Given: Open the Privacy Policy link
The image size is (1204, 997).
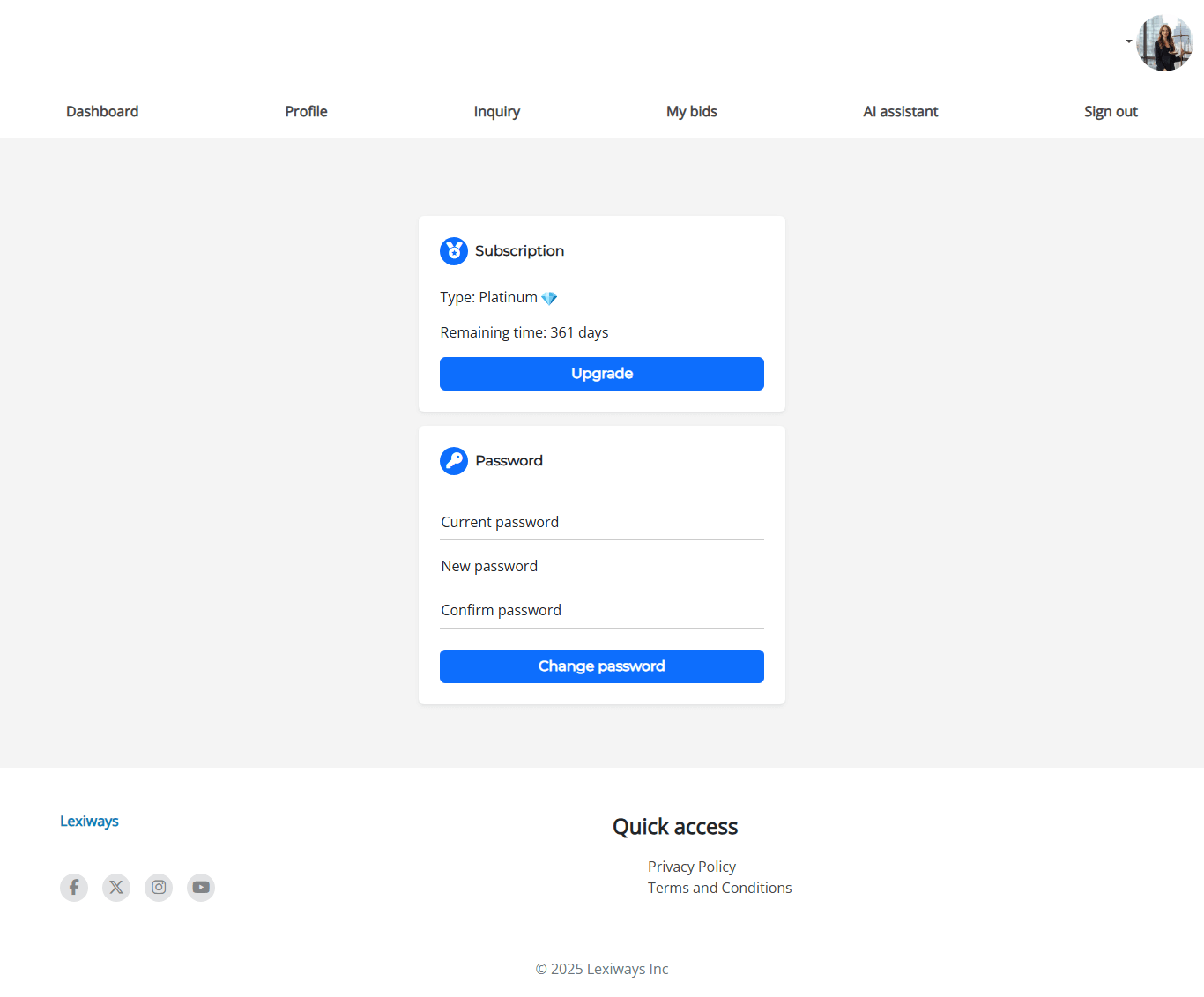Looking at the screenshot, I should 691,867.
